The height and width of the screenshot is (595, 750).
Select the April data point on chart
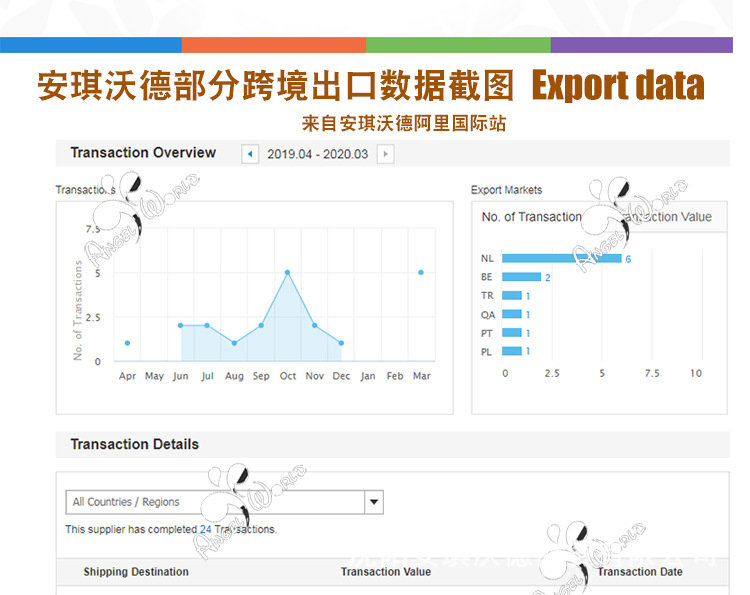coord(127,343)
